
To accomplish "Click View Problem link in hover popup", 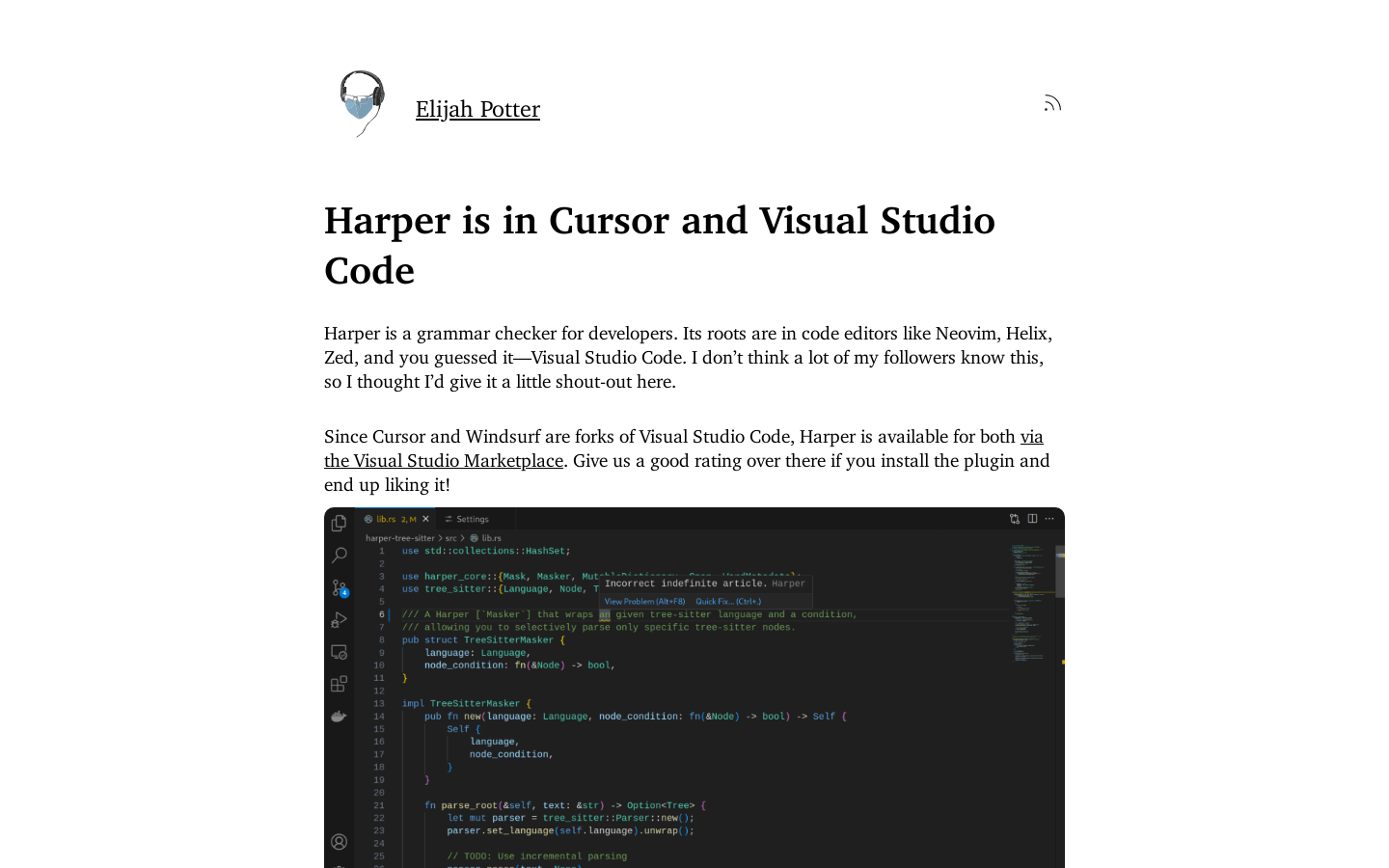I will [x=644, y=601].
